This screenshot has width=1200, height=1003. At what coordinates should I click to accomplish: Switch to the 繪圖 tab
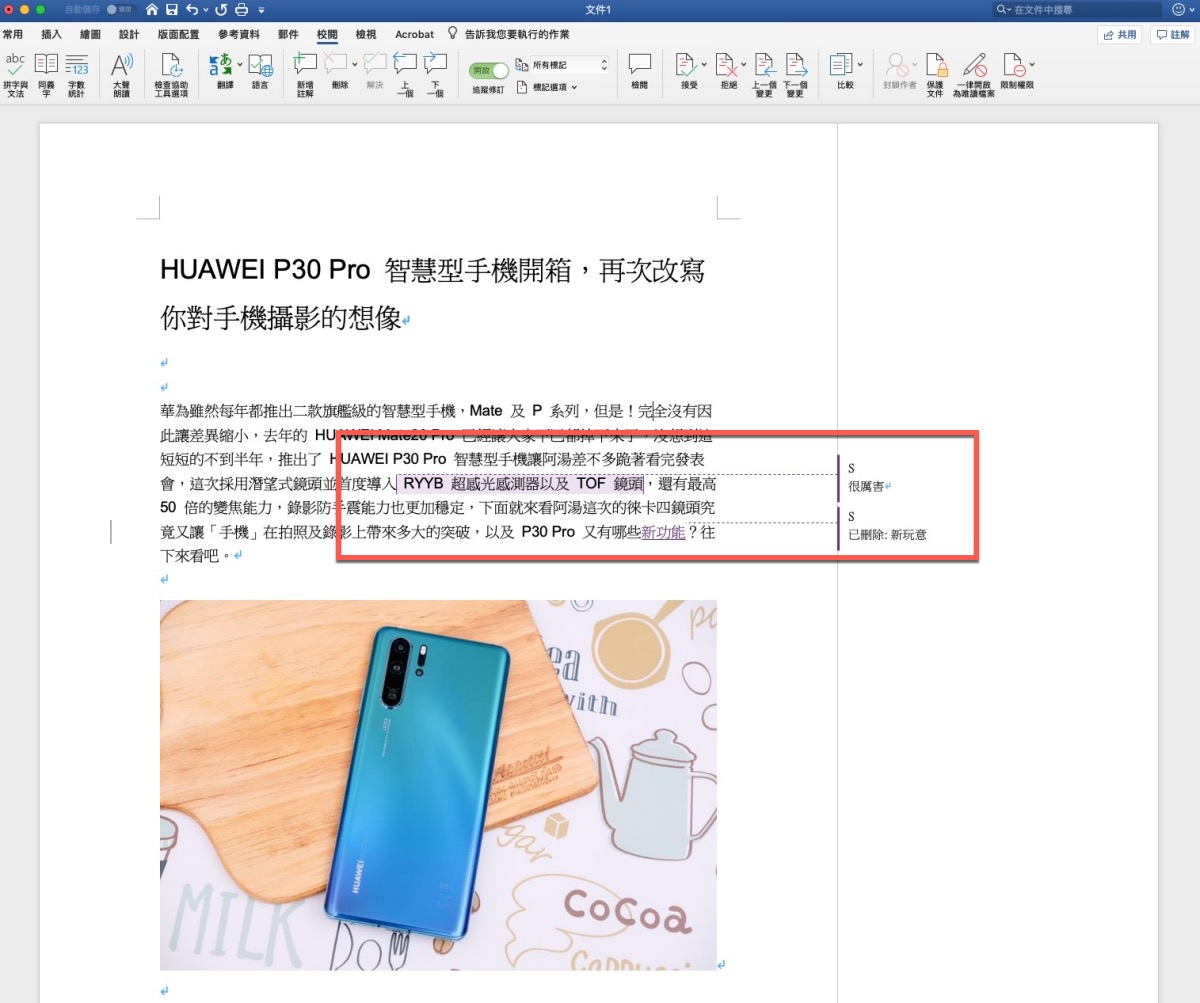click(90, 34)
